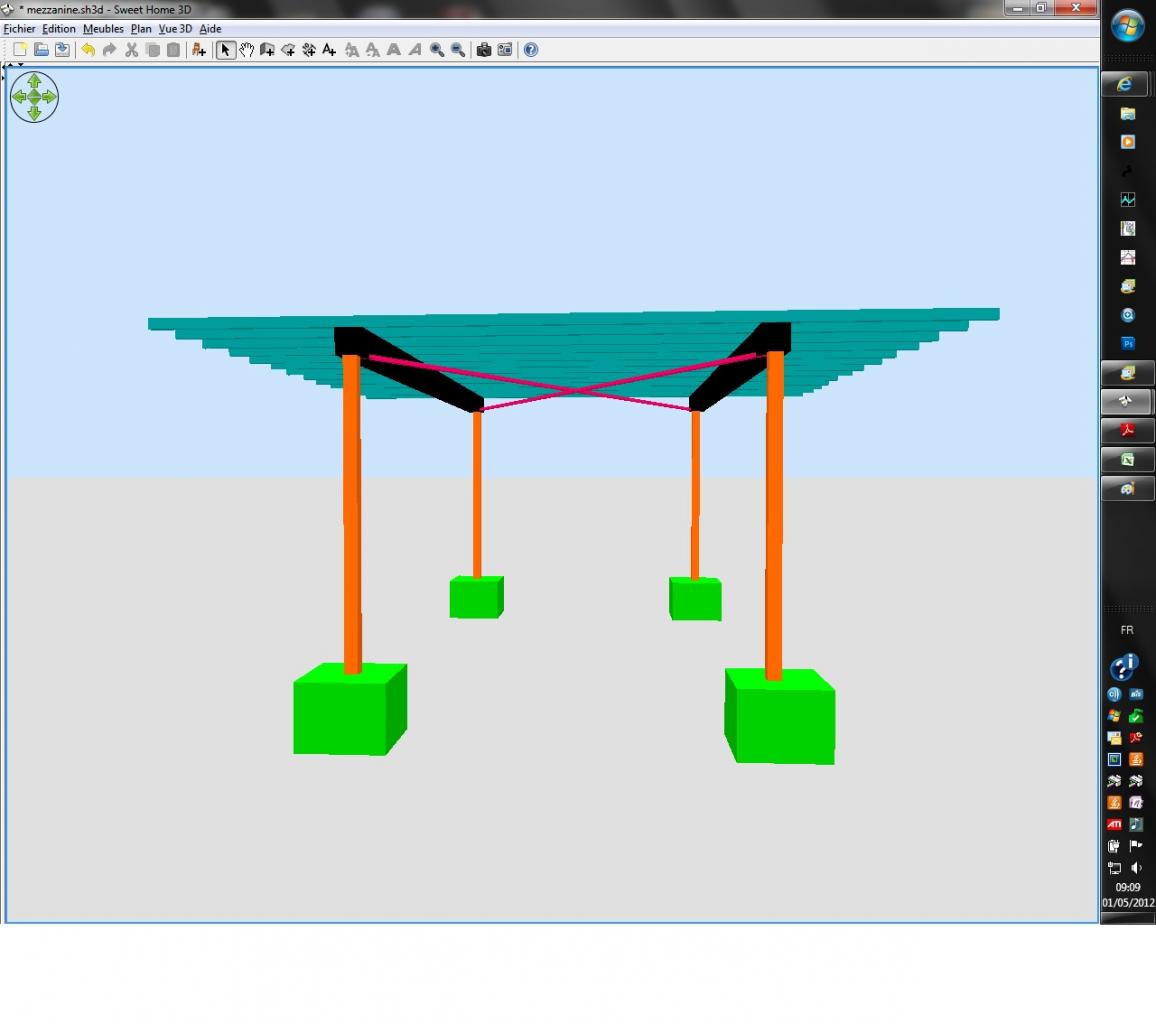Screen dimensions: 1156x1024
Task: Click the right arrow of 3D navigation pad
Action: pos(49,97)
